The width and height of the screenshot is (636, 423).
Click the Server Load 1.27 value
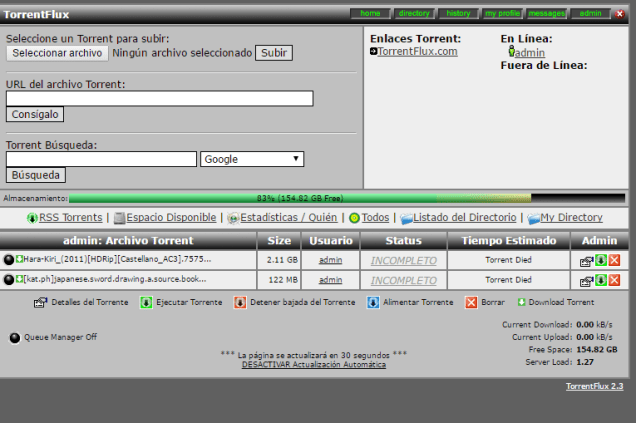point(585,362)
